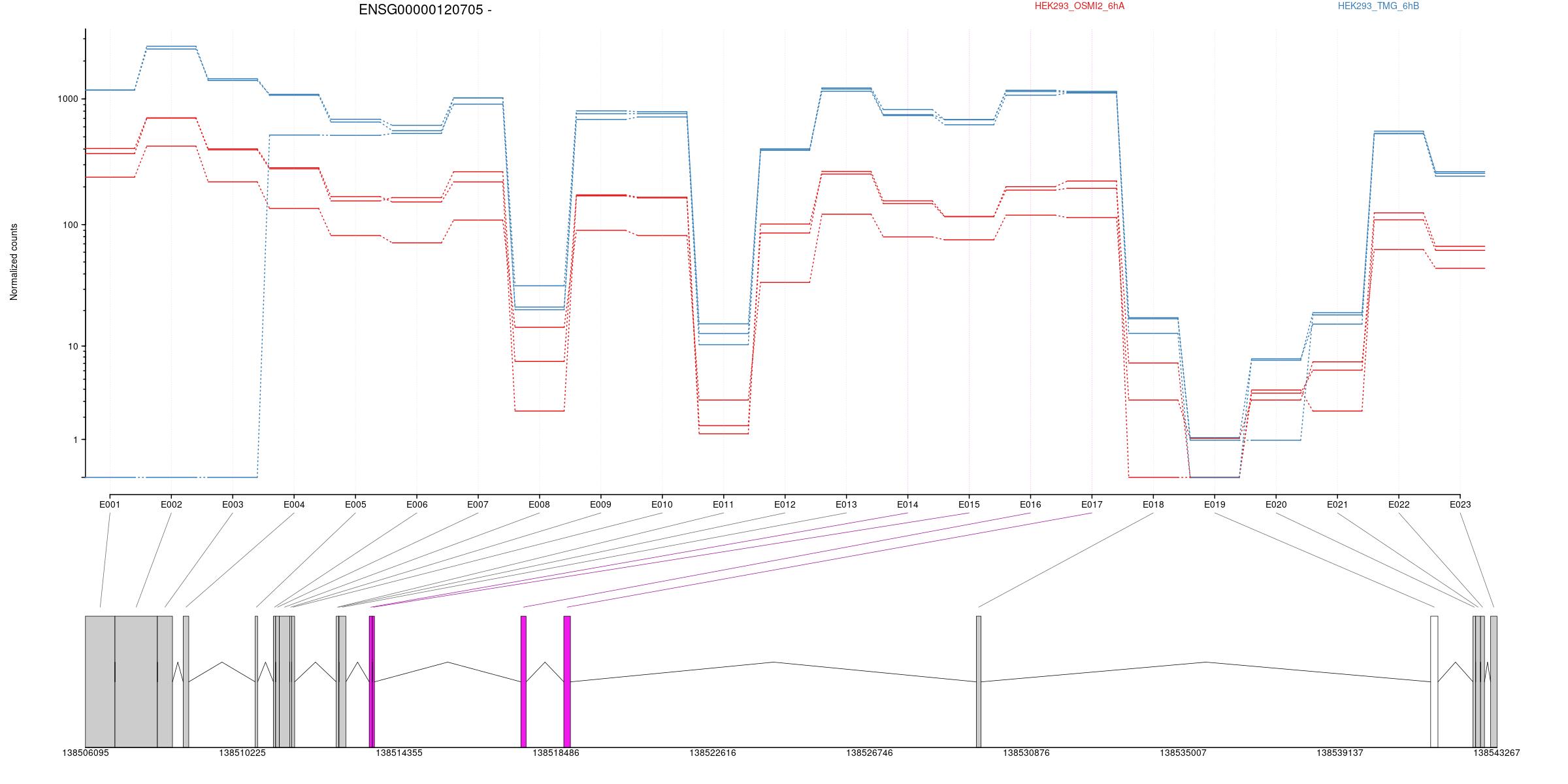Viewport: 1568px width, 784px height.
Task: Click genomic coordinate 138518486
Action: point(556,753)
